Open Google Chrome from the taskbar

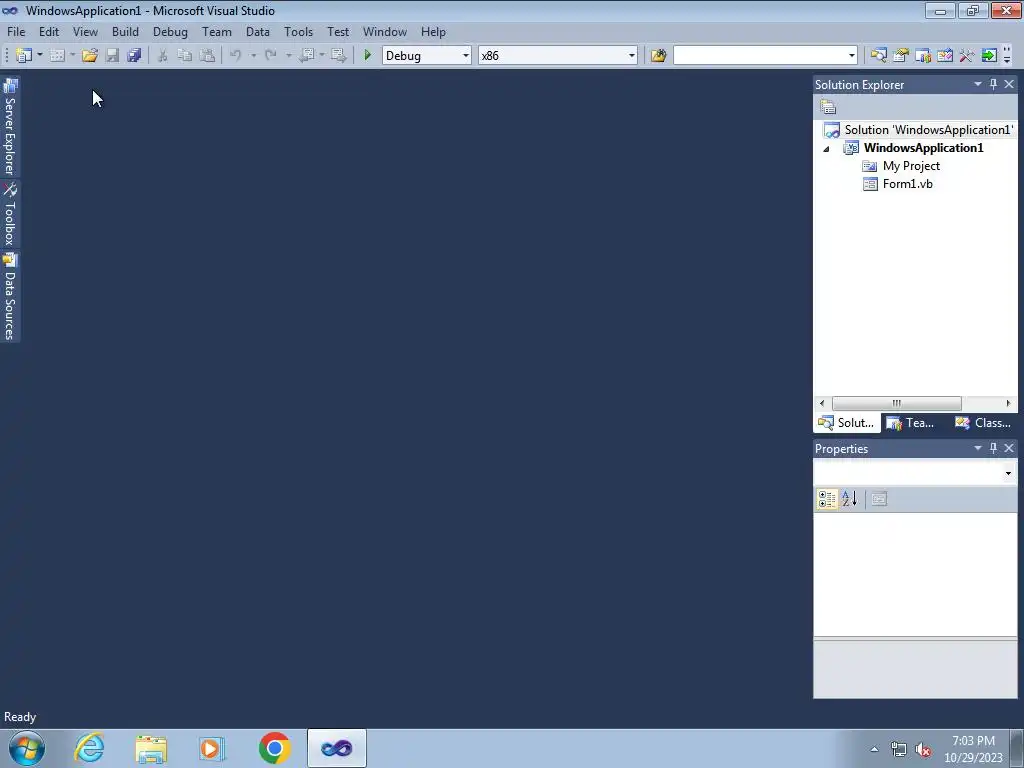274,748
